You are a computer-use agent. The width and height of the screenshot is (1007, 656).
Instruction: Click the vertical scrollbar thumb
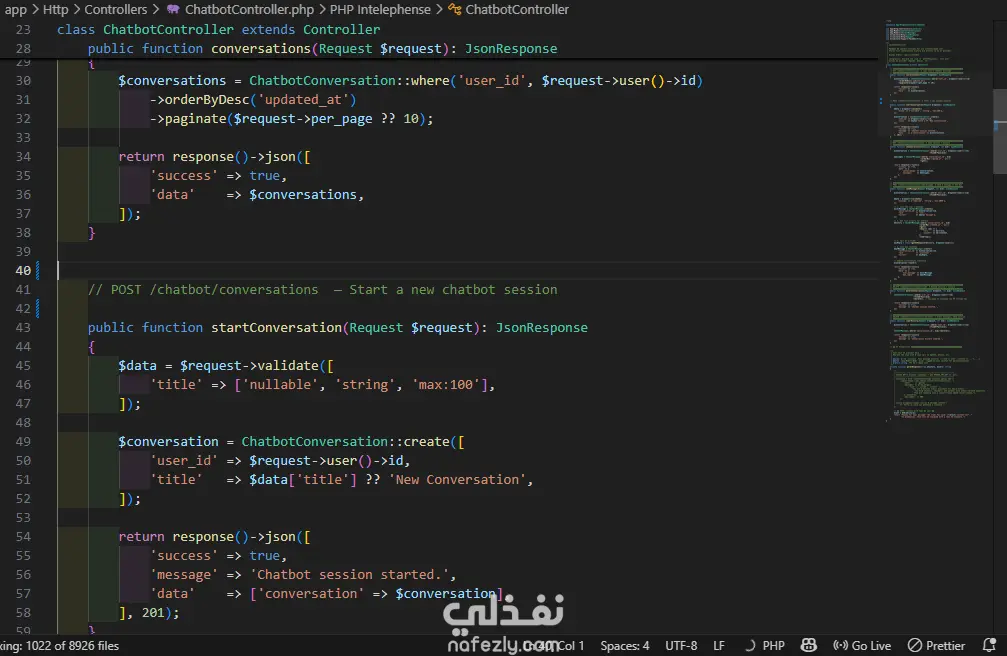coord(1000,132)
